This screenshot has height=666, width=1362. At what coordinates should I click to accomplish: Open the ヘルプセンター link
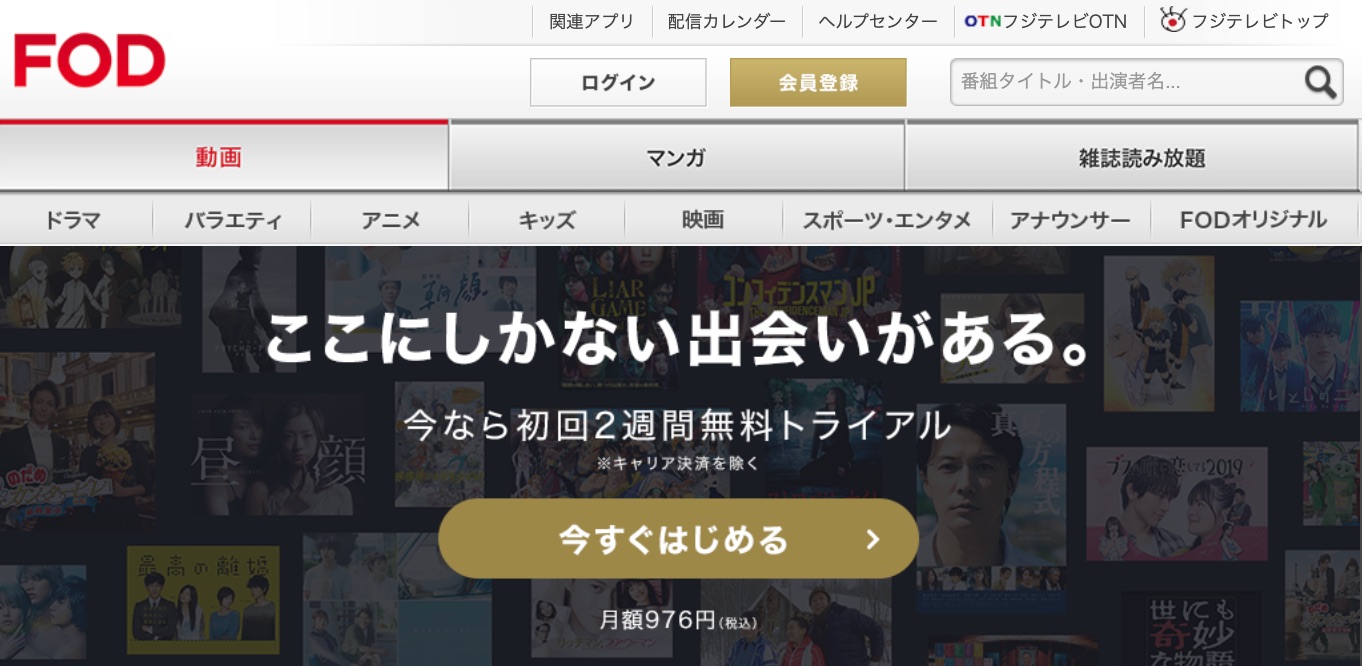878,21
